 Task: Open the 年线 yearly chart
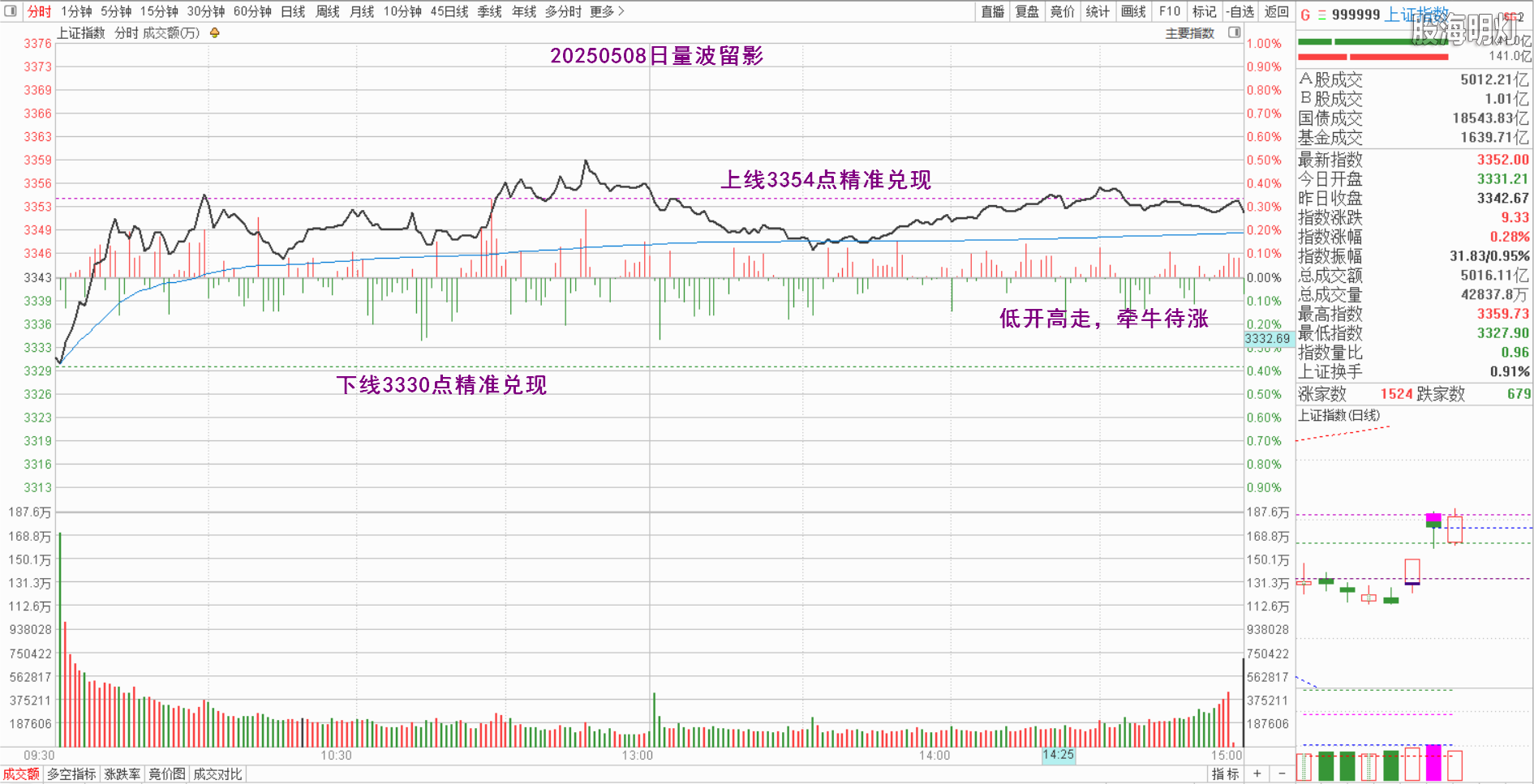pos(524,11)
